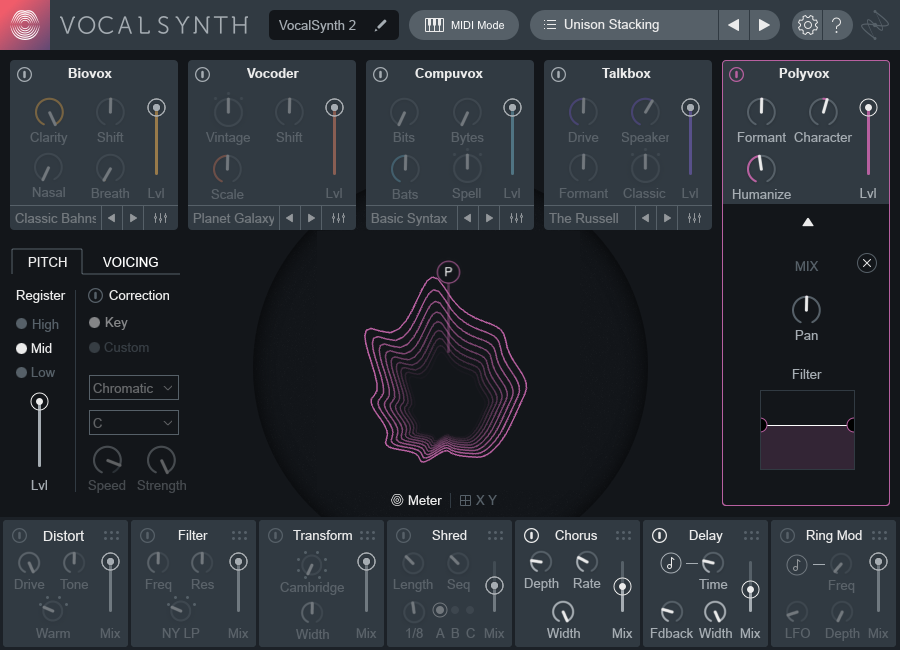Open the Unison Stacking preset list
The width and height of the screenshot is (900, 650).
[623, 25]
